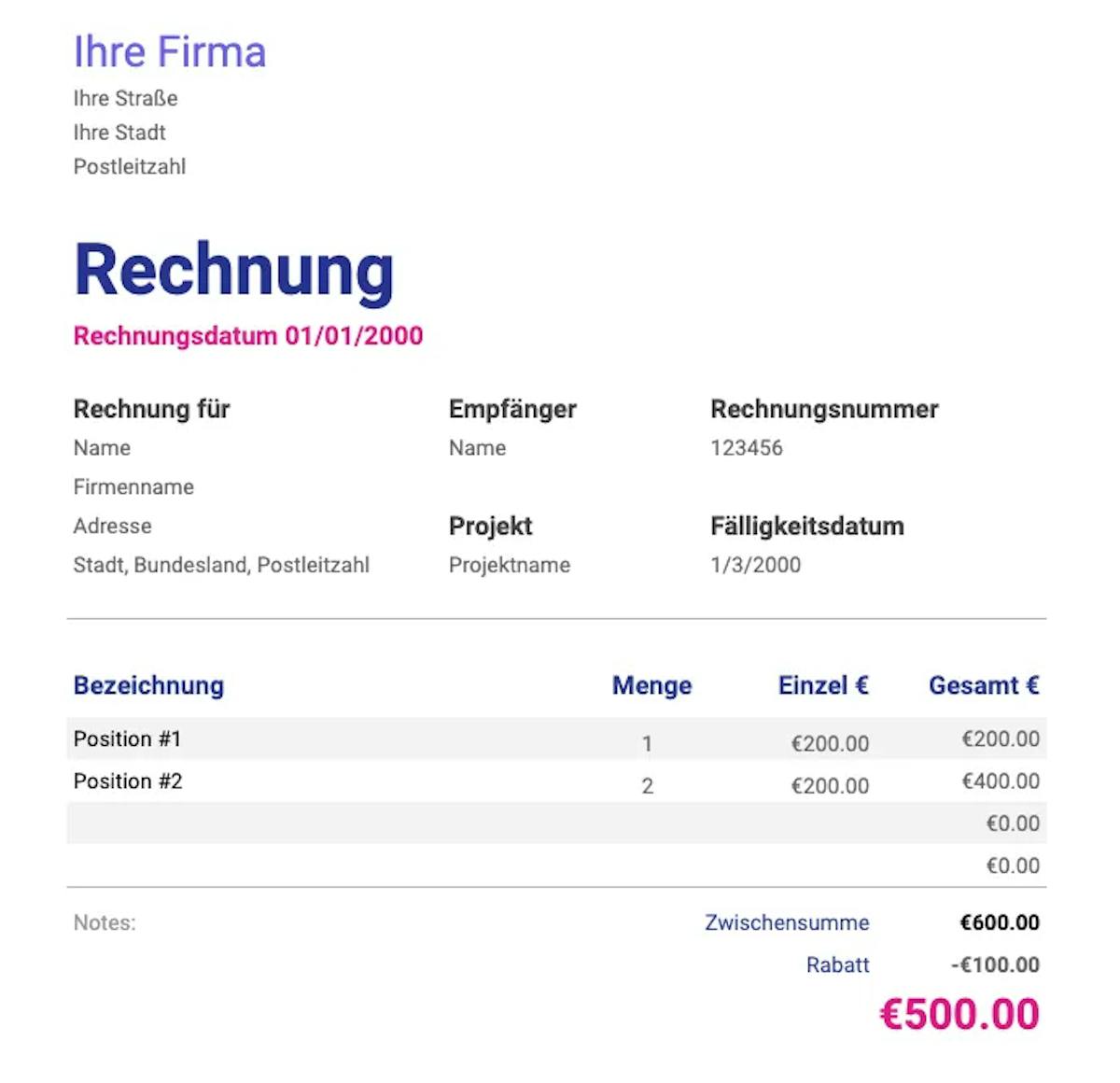This screenshot has width=1120, height=1083.
Task: Click the "Projektname" field
Action: 510,565
